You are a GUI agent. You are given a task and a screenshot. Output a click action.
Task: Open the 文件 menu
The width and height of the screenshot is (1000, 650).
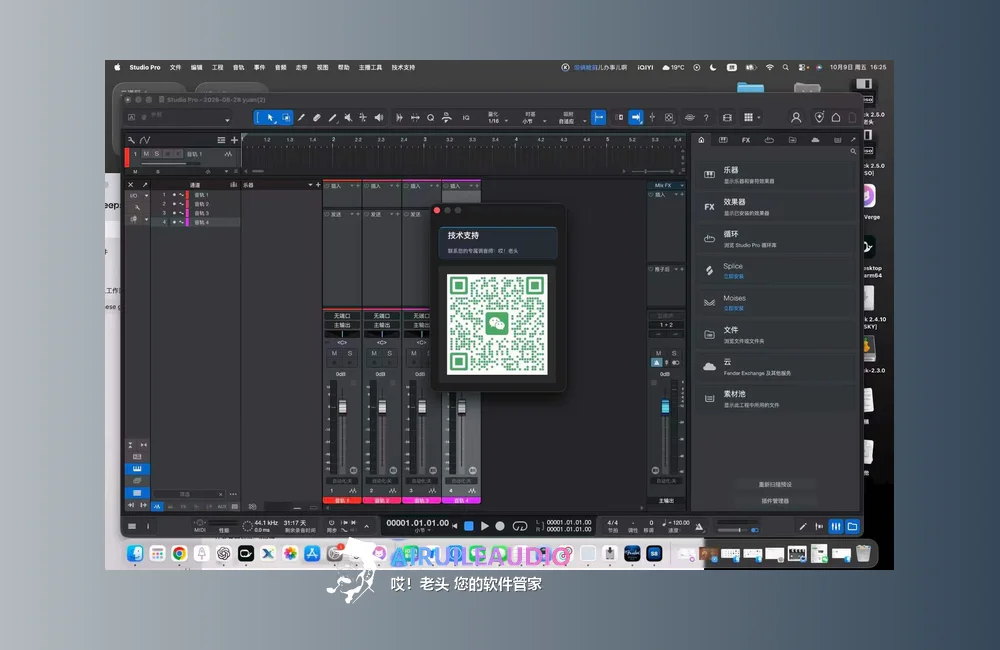tap(175, 67)
